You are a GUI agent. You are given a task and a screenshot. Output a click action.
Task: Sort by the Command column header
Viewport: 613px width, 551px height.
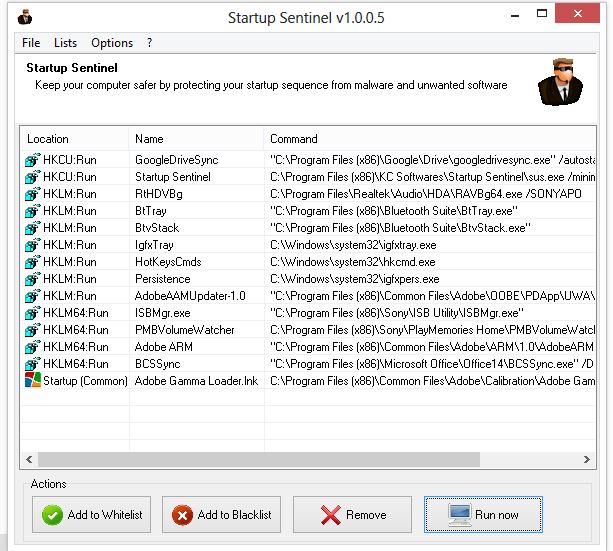[x=430, y=139]
